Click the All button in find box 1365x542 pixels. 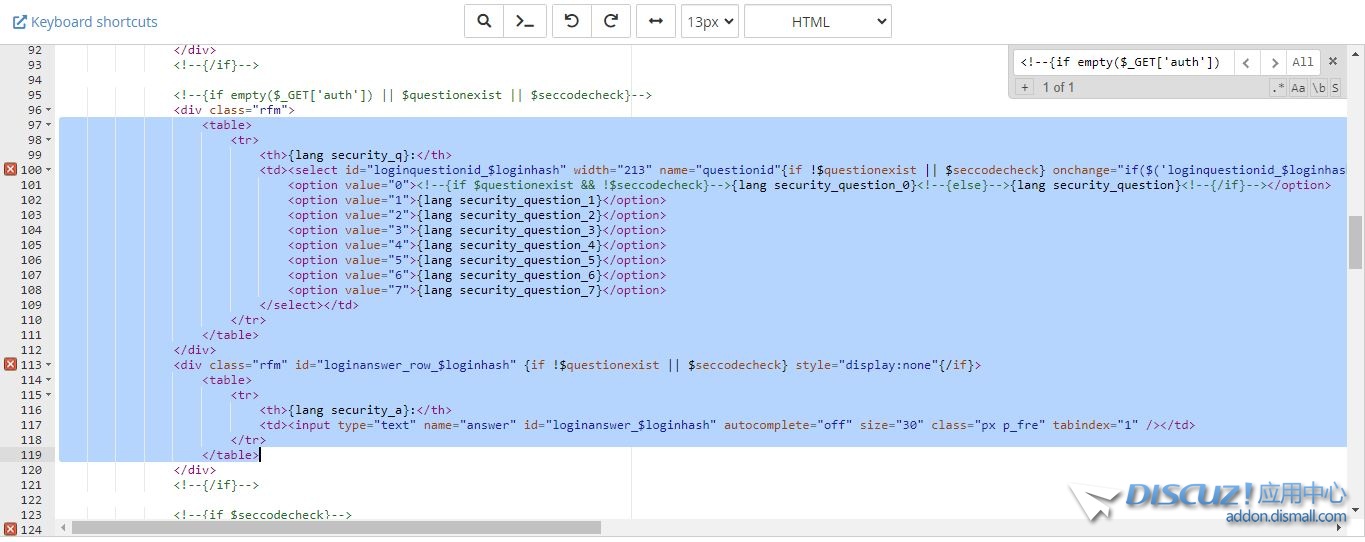tap(1302, 62)
